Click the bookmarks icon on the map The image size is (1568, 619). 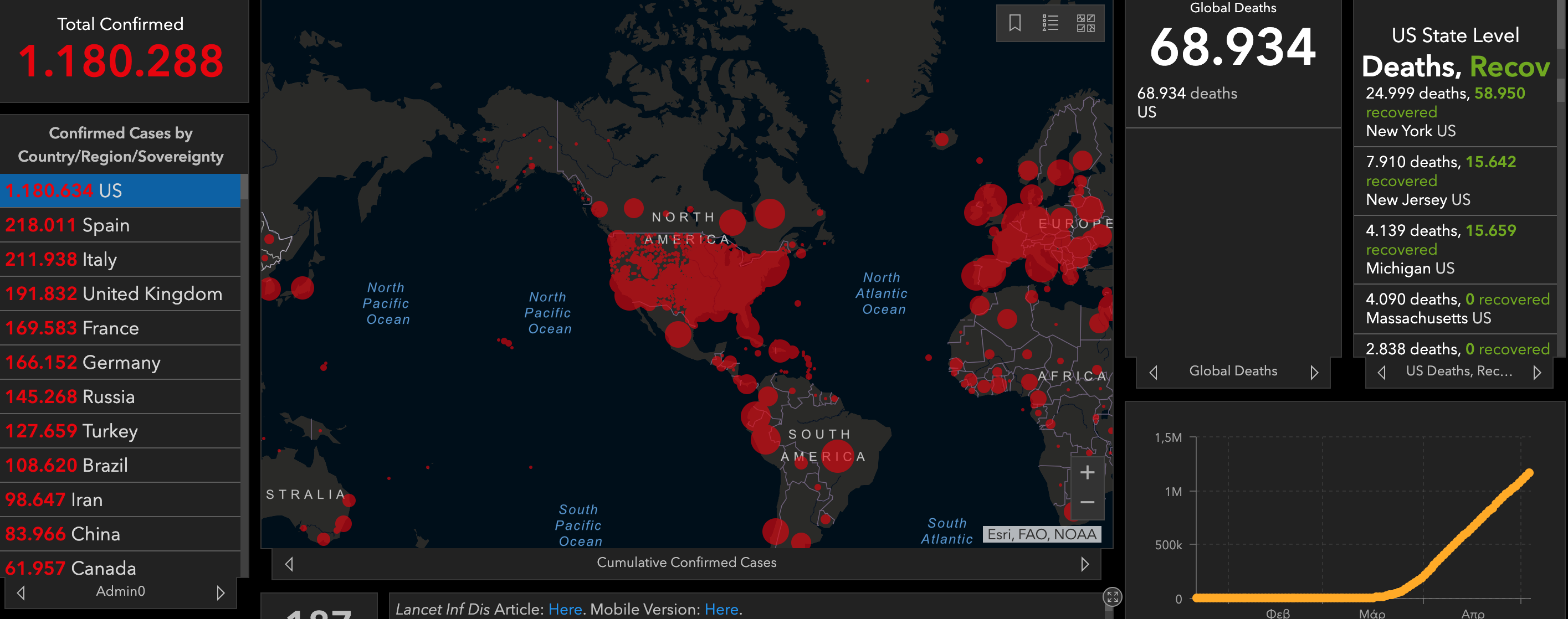click(x=1014, y=23)
